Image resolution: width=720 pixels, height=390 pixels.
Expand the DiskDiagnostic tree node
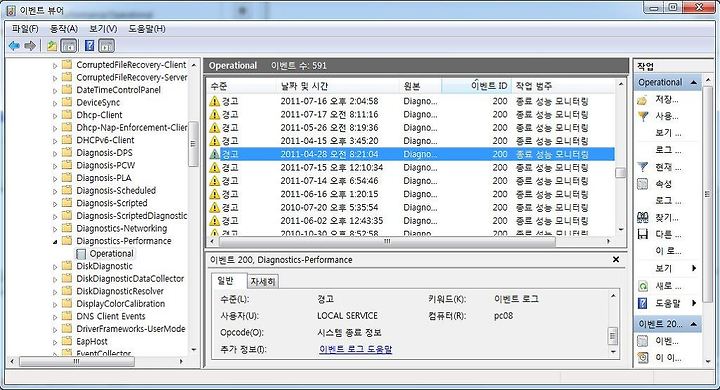(x=55, y=267)
